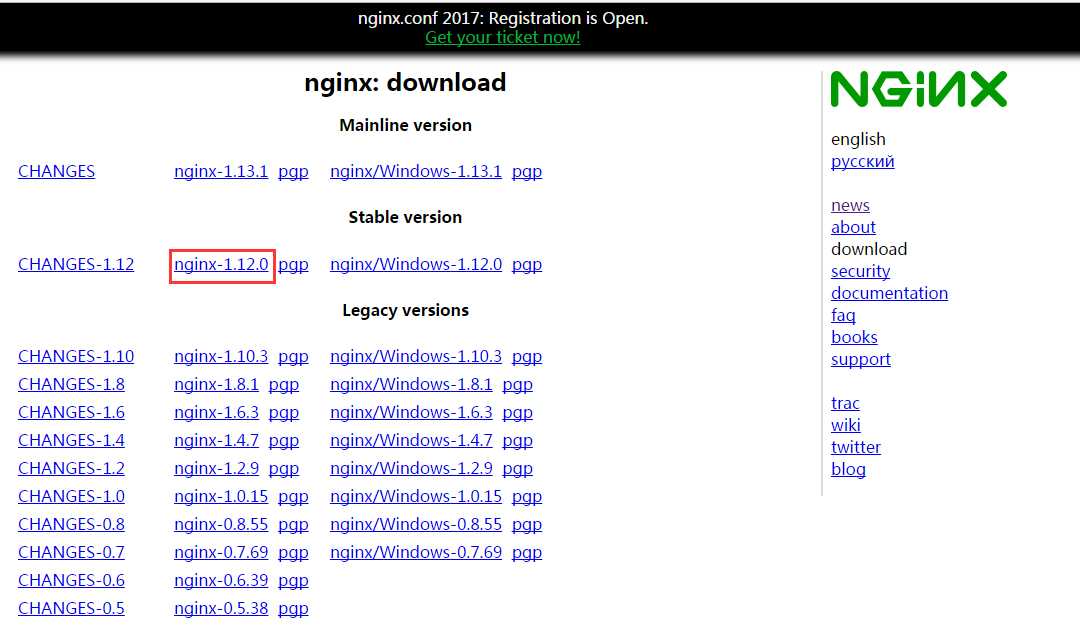Open the support page

tap(860, 359)
